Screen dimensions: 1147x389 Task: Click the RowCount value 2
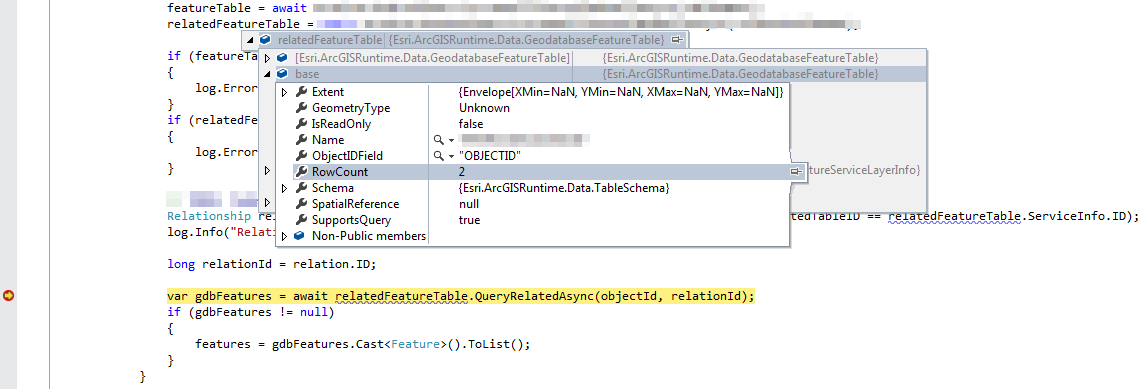coord(462,172)
